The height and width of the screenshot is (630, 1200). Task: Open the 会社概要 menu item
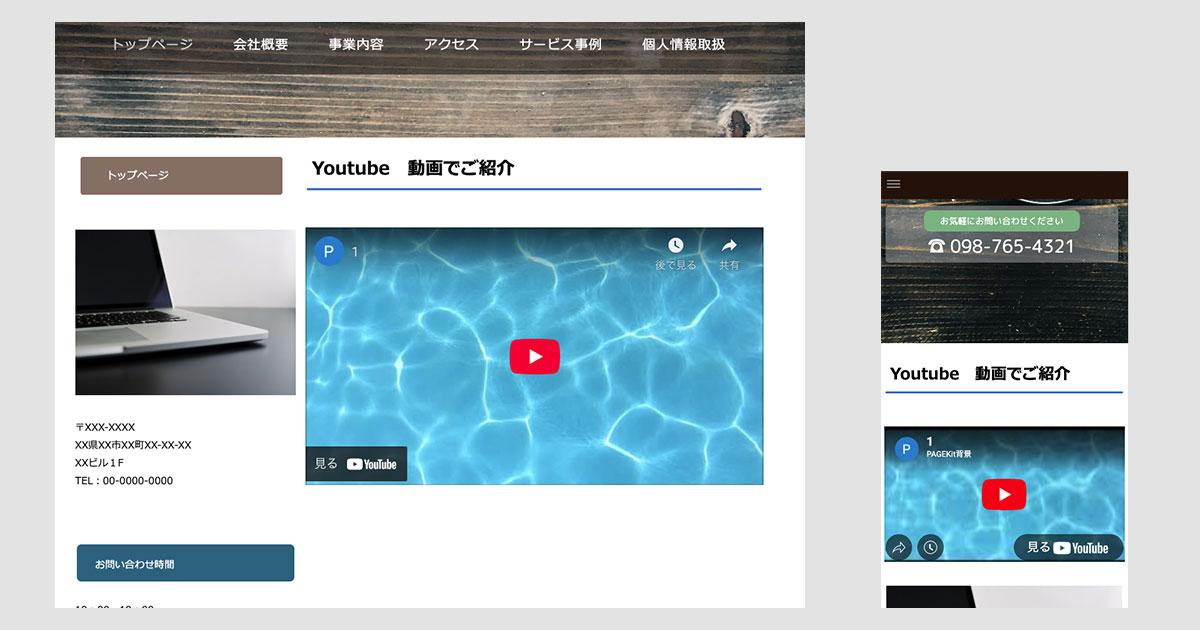coord(261,44)
